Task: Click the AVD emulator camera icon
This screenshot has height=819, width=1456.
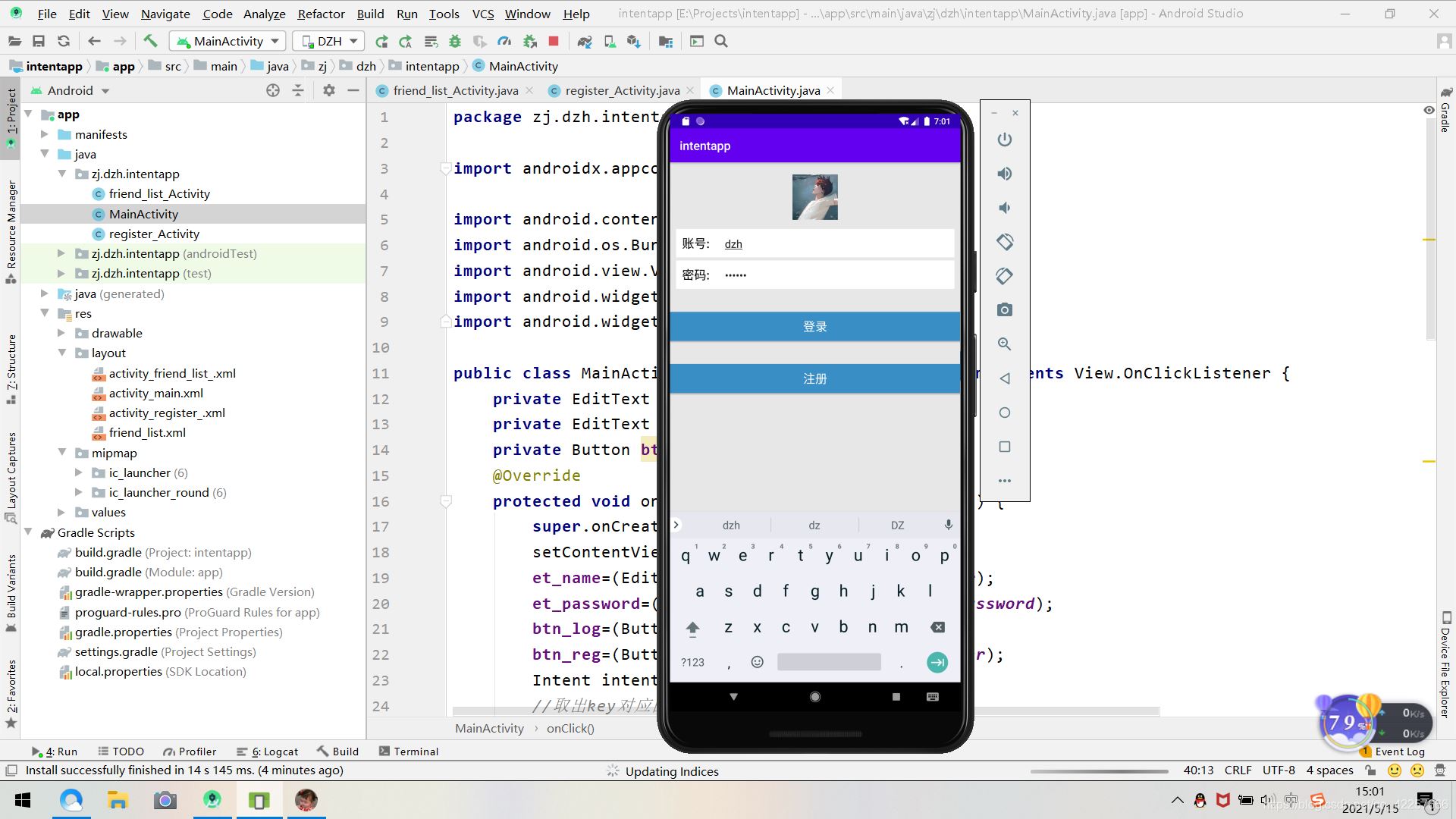Action: click(x=1004, y=310)
